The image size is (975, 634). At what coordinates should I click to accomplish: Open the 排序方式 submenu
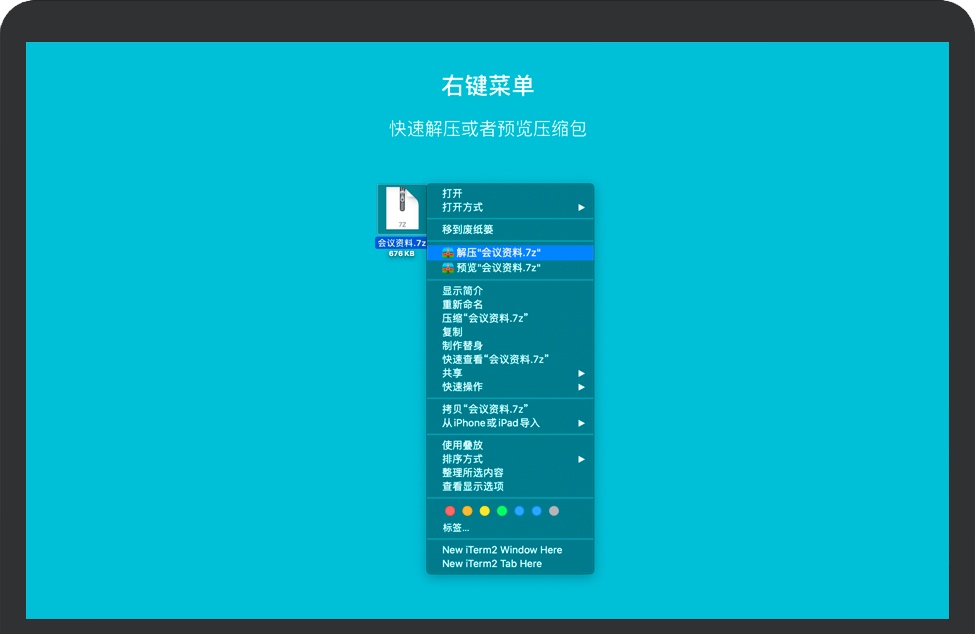click(463, 459)
